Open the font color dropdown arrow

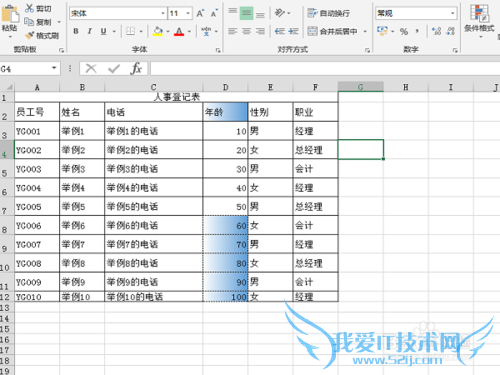coord(189,31)
